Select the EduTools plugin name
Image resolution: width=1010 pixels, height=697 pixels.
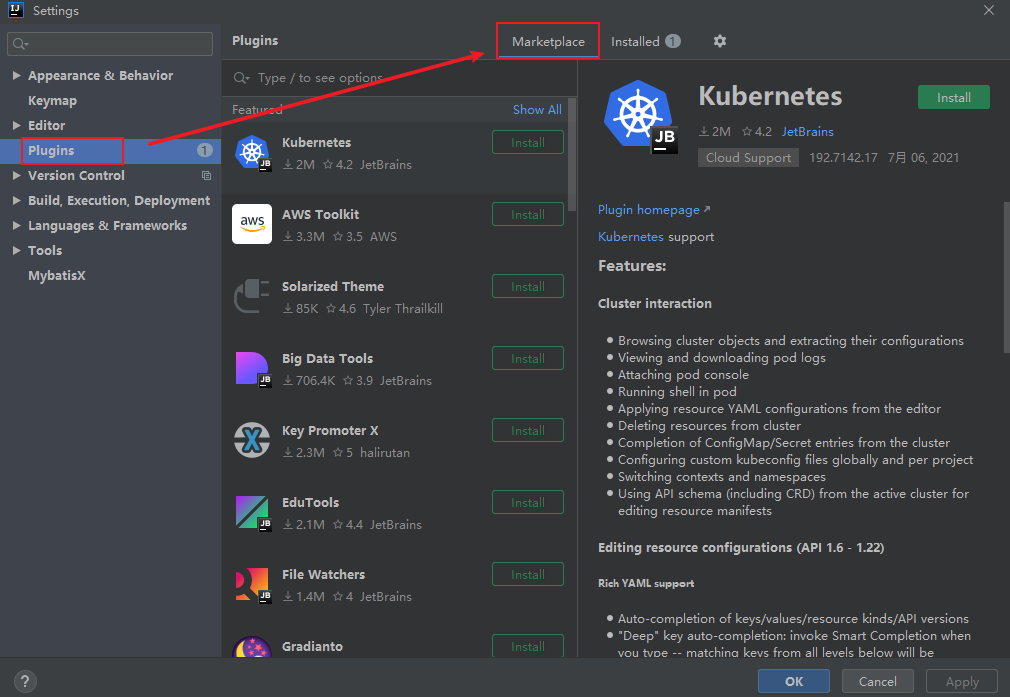(310, 502)
